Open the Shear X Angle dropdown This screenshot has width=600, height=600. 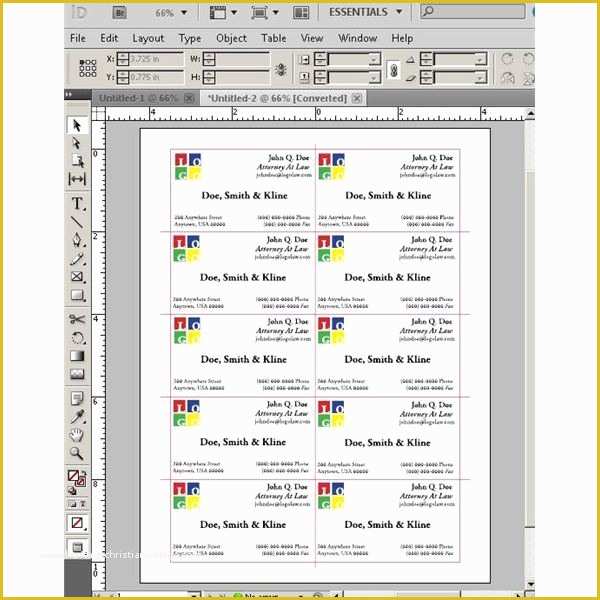[x=481, y=78]
